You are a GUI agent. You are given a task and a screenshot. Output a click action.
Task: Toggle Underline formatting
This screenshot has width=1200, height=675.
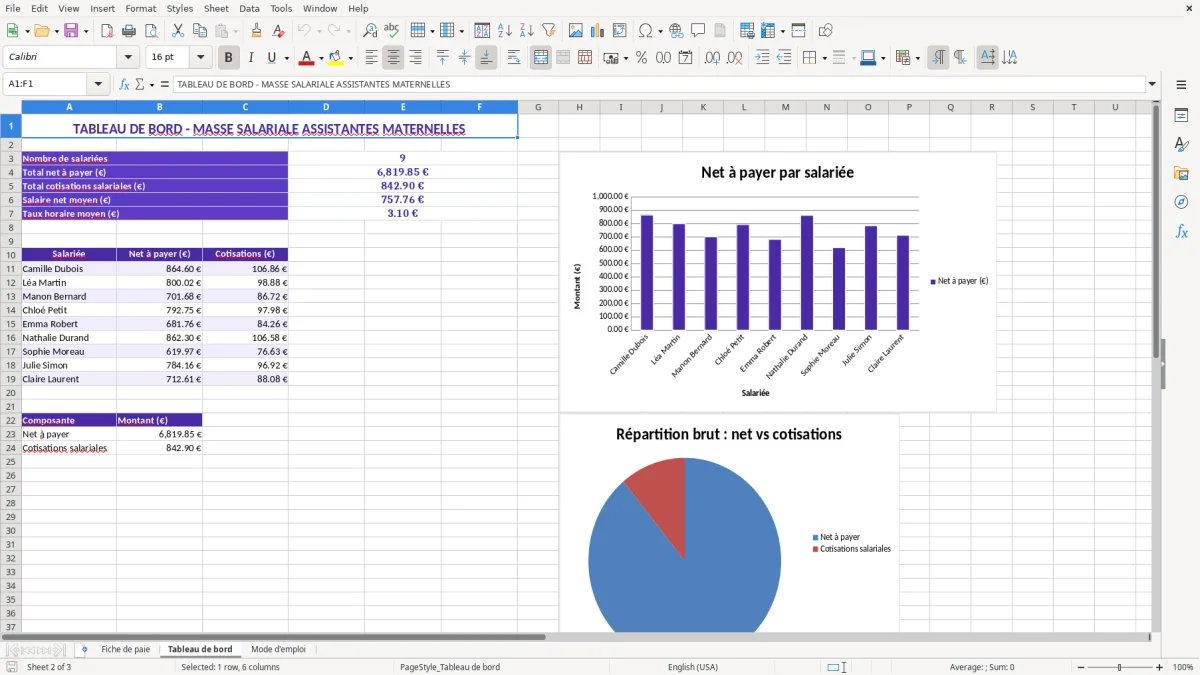tap(271, 58)
